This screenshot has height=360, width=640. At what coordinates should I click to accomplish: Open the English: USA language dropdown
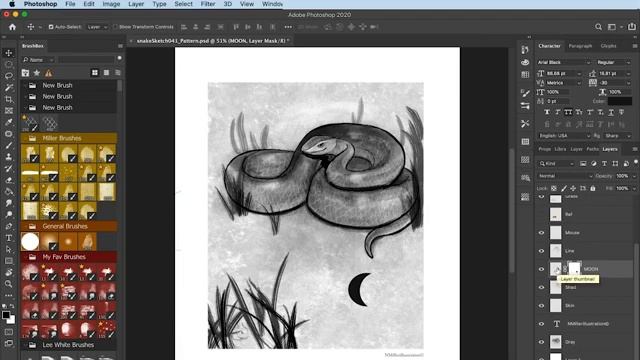[564, 136]
